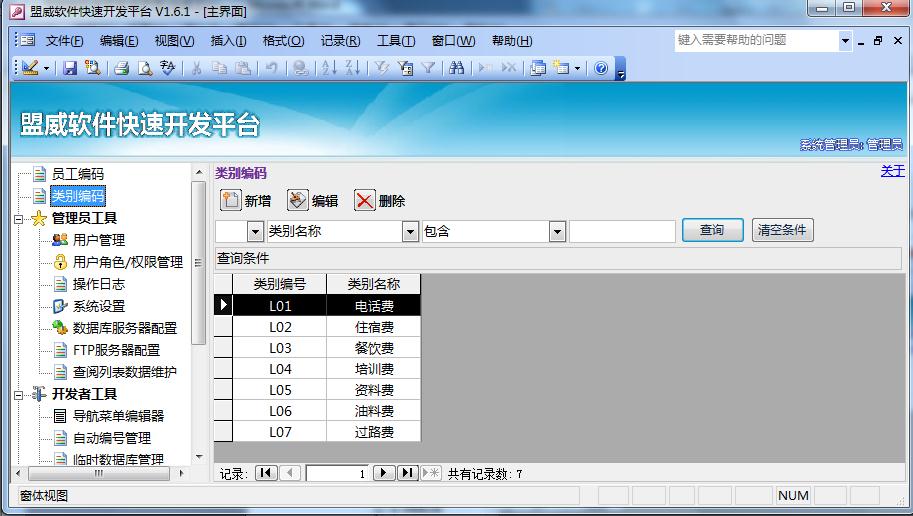This screenshot has width=913, height=516.
Task: Open the 文件(F) menu
Action: click(64, 41)
